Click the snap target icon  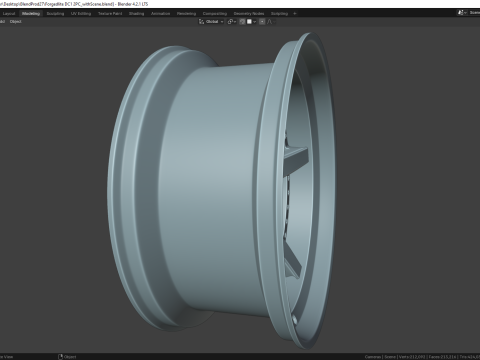pos(249,22)
